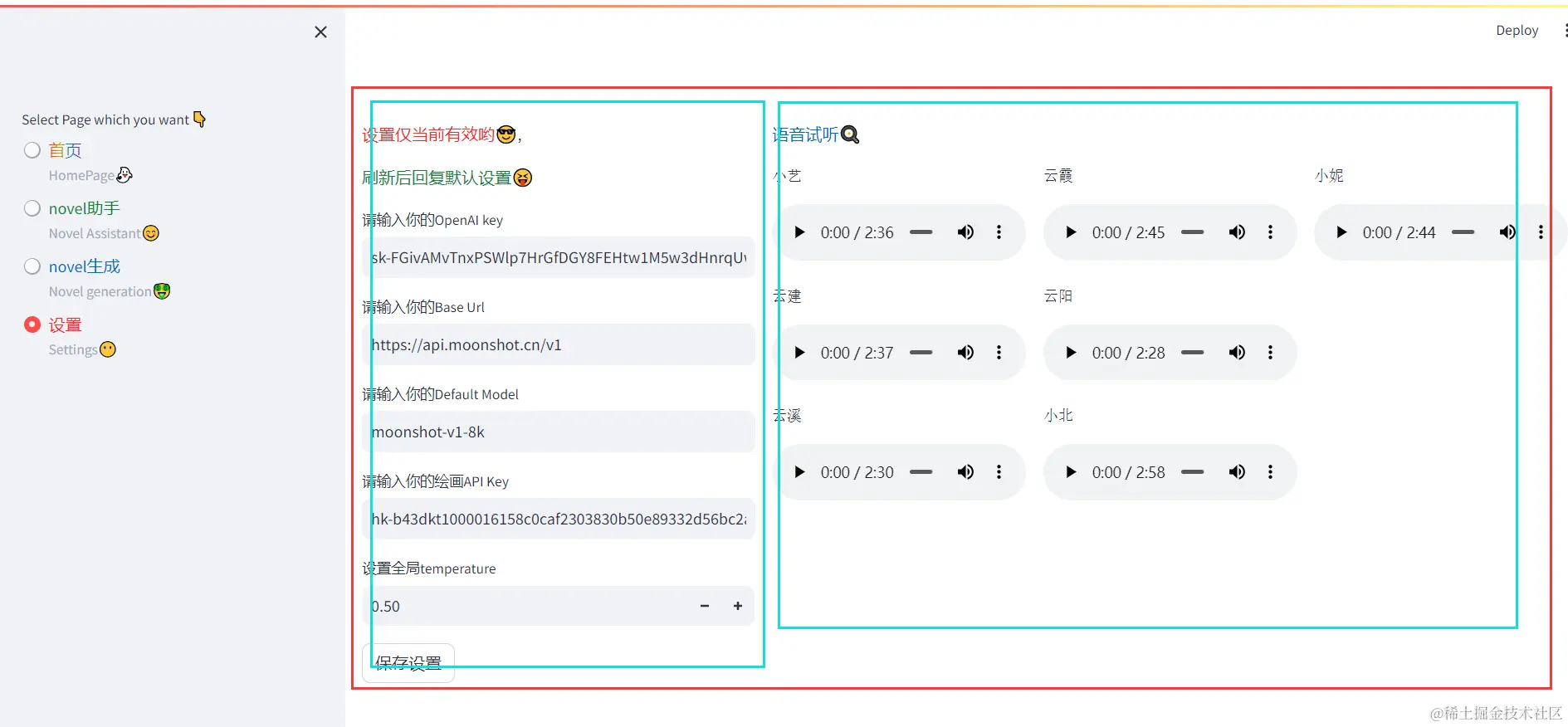Screen dimensions: 1568x727
Task: Mute the 云霞 audio player
Action: tap(1237, 232)
